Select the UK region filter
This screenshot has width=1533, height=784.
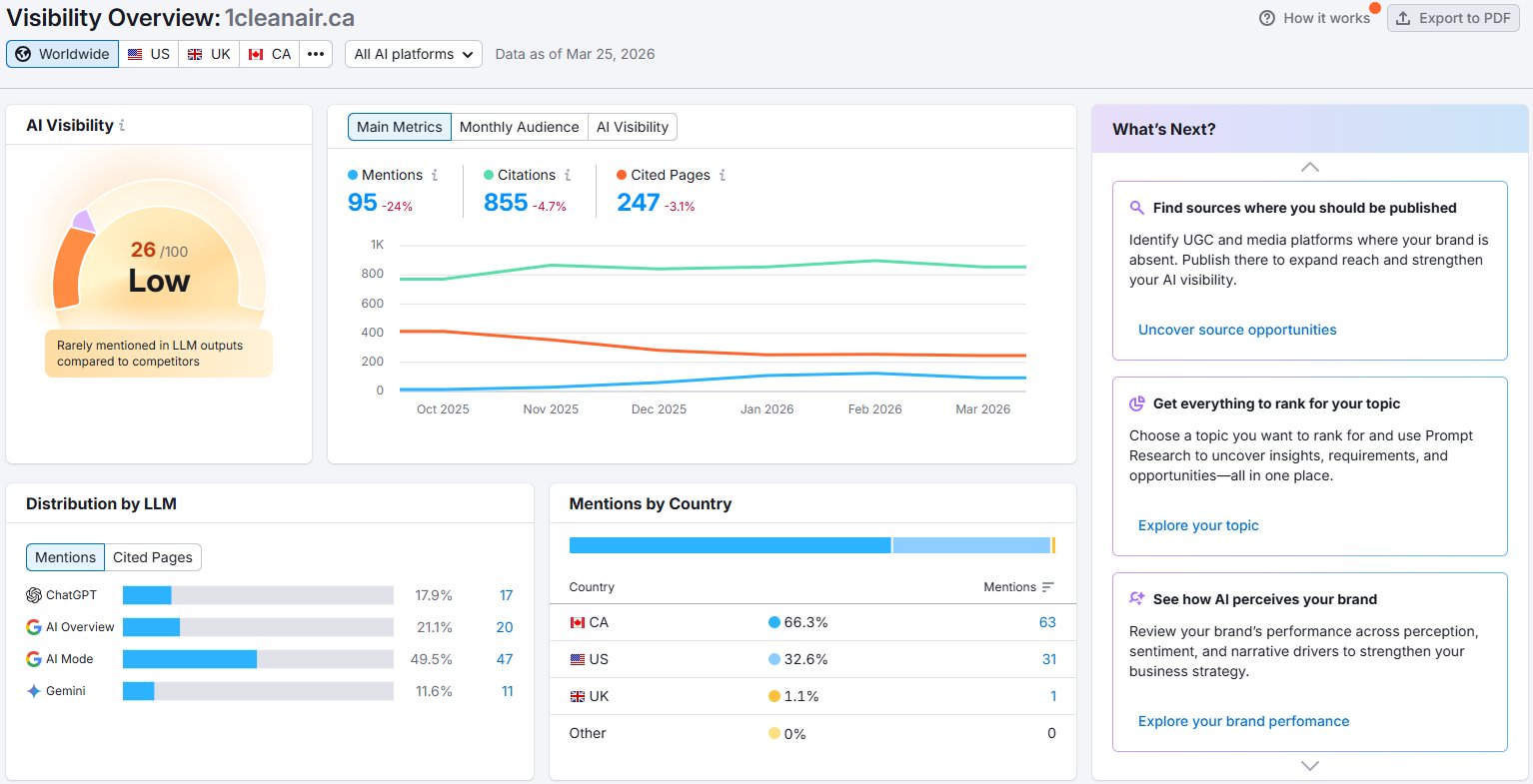[209, 54]
